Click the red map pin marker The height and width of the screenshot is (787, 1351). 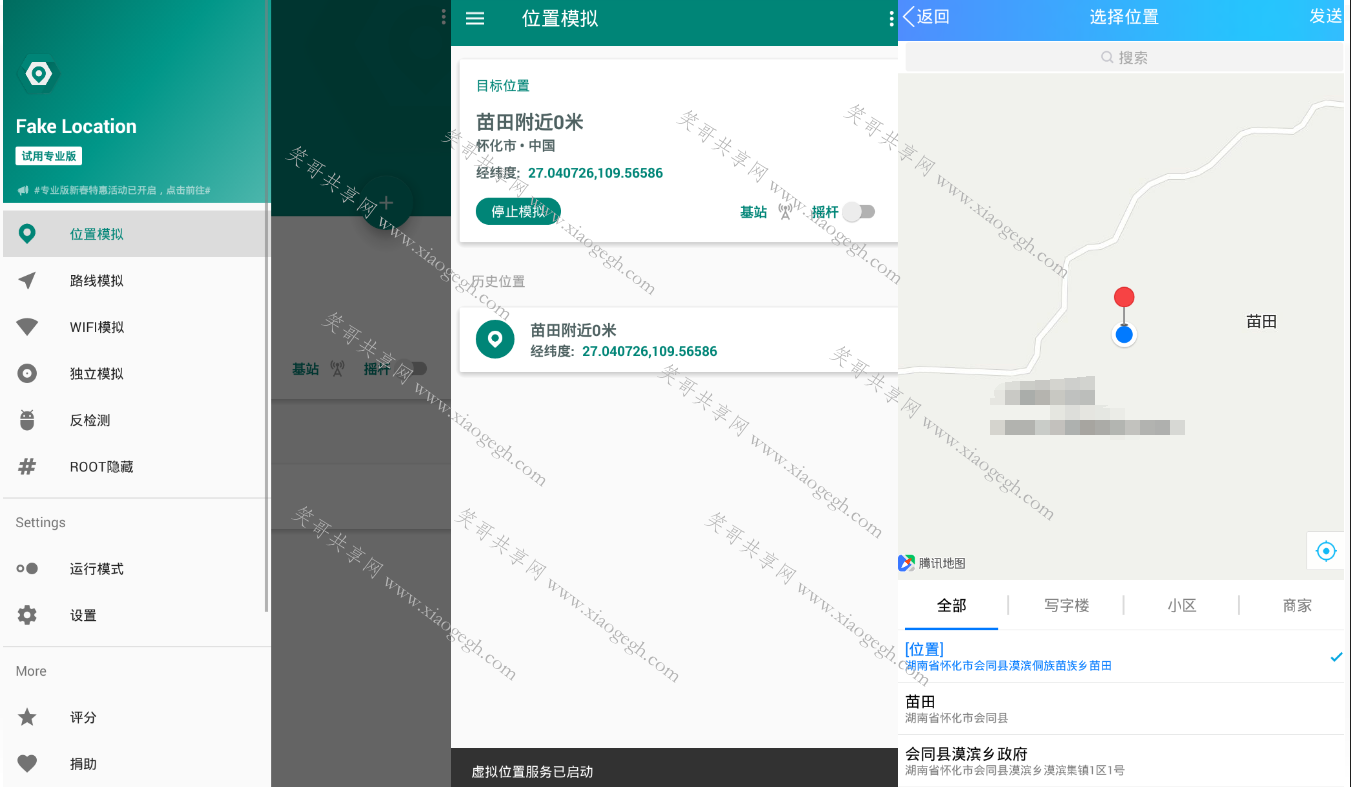point(1124,297)
